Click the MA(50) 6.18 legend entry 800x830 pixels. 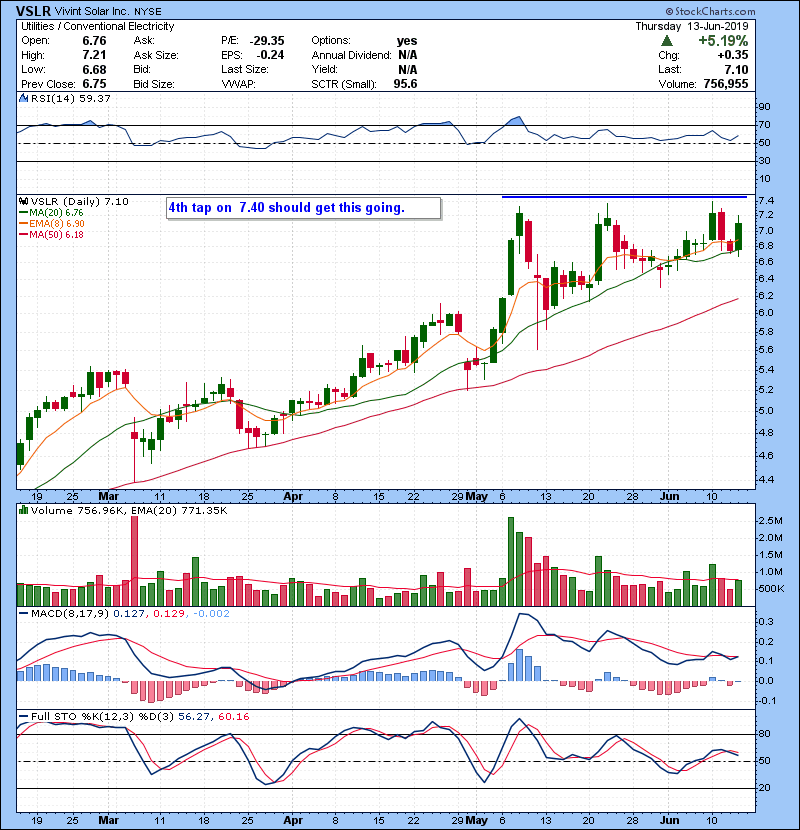click(52, 235)
